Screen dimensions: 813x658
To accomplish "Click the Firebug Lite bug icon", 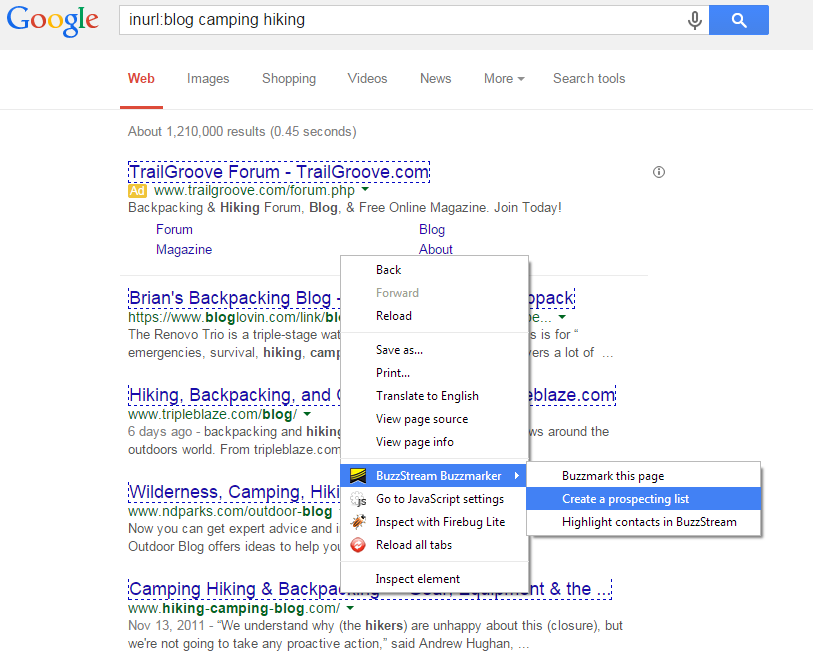I will [x=358, y=522].
